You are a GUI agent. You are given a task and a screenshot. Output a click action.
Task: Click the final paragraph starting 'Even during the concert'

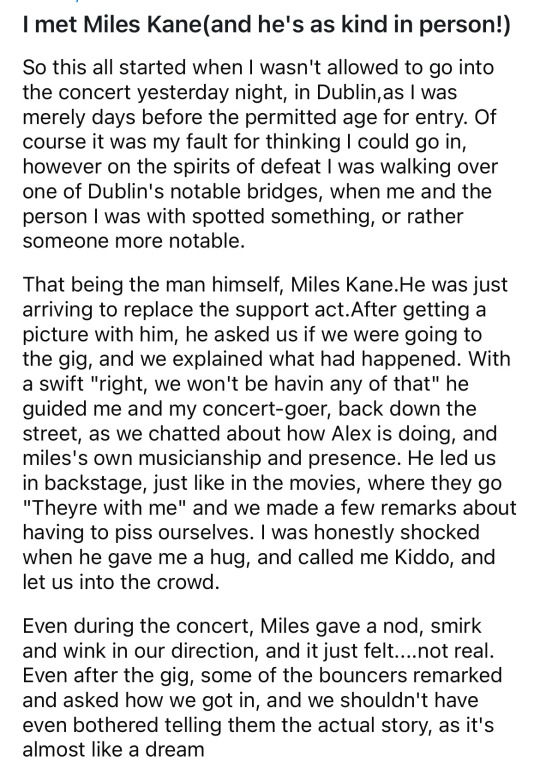click(x=262, y=688)
